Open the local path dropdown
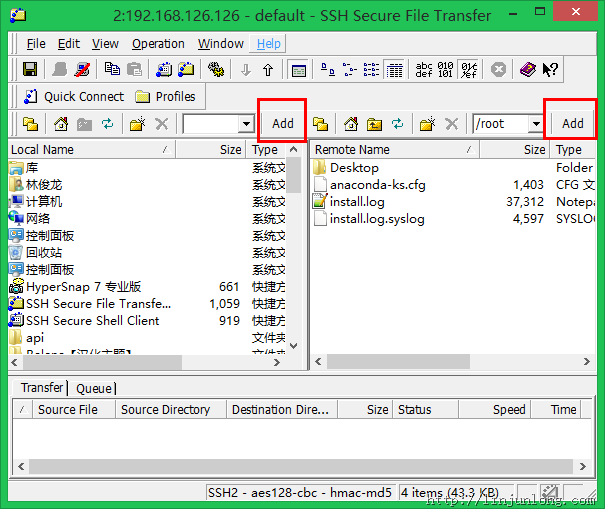605x509 pixels. pyautogui.click(x=246, y=124)
